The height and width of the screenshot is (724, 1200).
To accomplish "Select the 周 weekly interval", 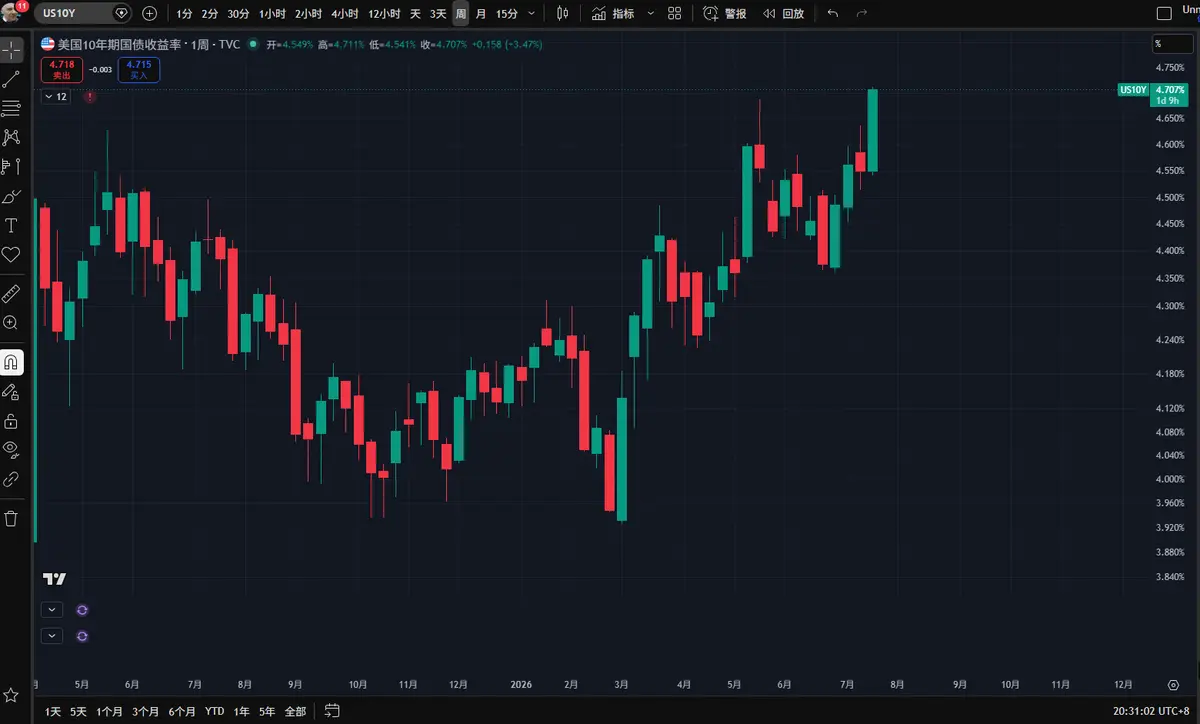I will pyautogui.click(x=461, y=14).
